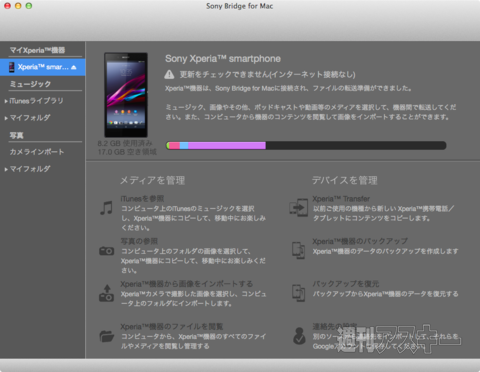Open Xperia™機器から画像をインポートする

(187, 284)
